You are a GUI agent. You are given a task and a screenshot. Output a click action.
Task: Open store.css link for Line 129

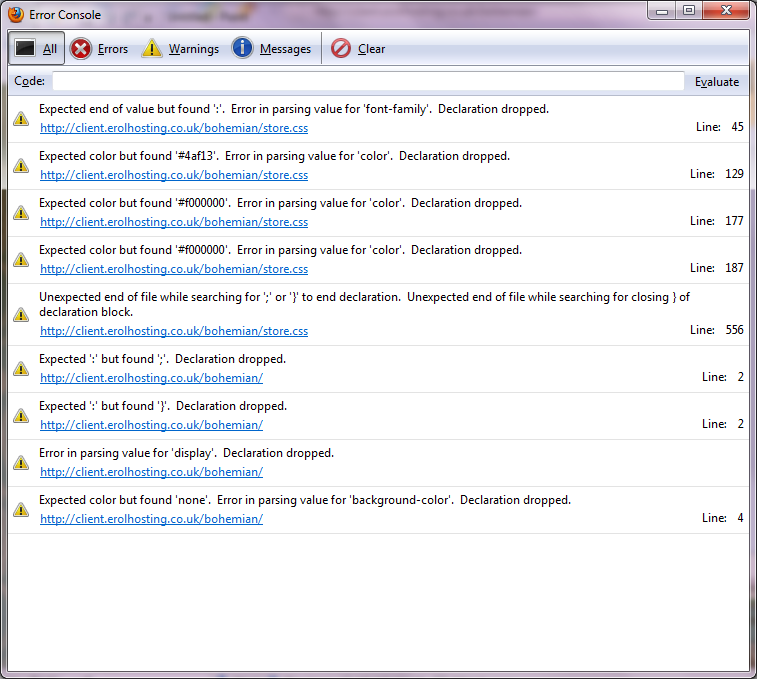(174, 175)
